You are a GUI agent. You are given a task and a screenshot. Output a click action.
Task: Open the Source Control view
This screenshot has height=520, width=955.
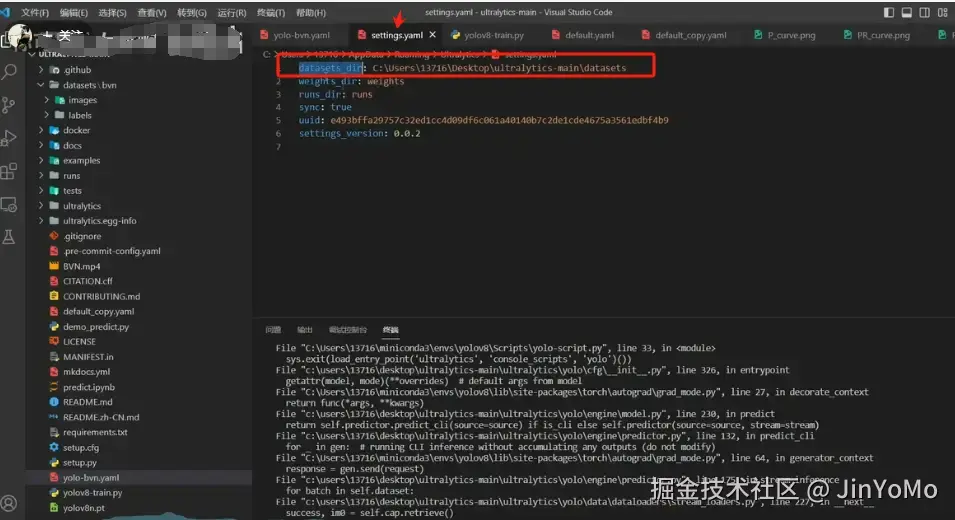[9, 105]
